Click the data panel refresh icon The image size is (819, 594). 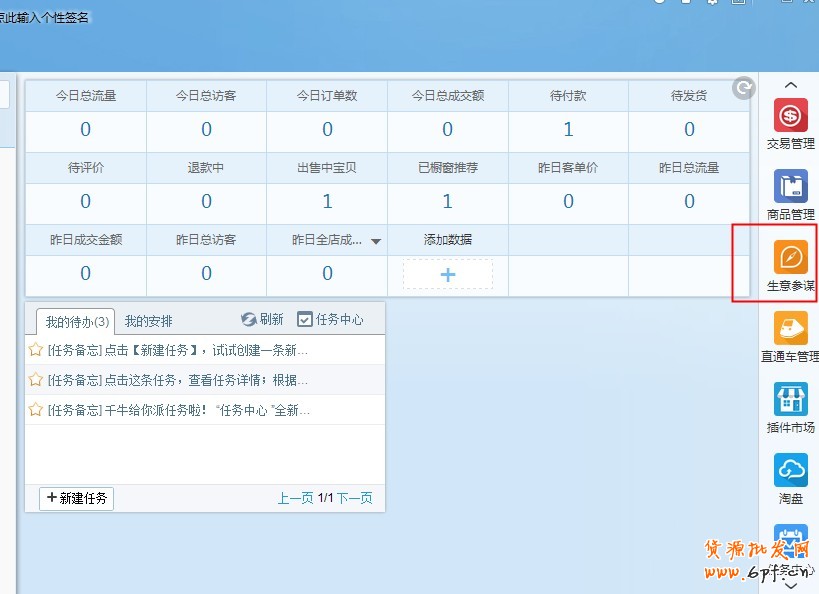coord(743,89)
